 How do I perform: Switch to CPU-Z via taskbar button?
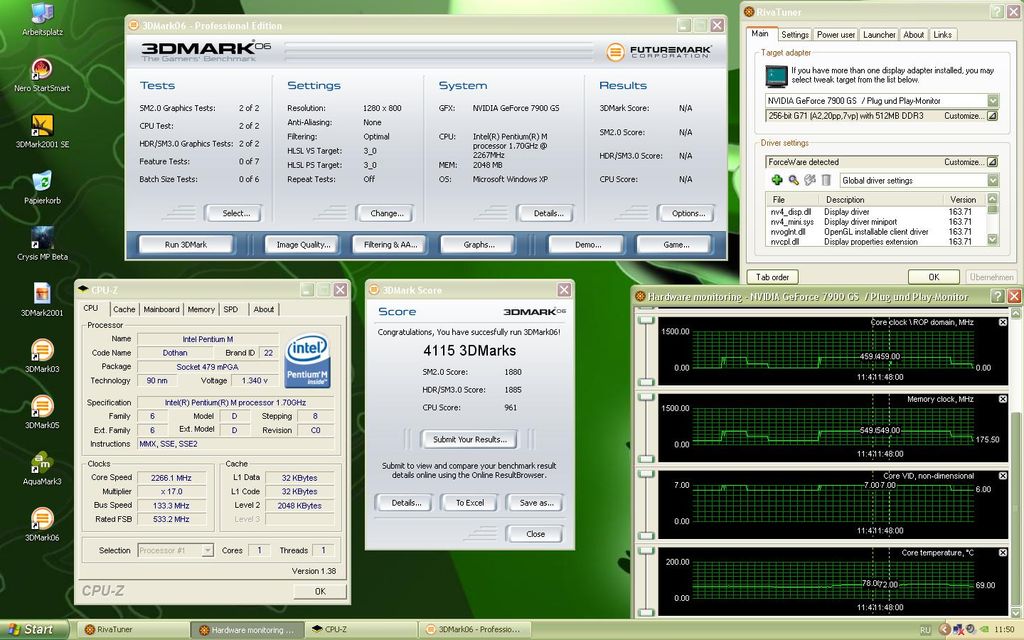tap(359, 630)
